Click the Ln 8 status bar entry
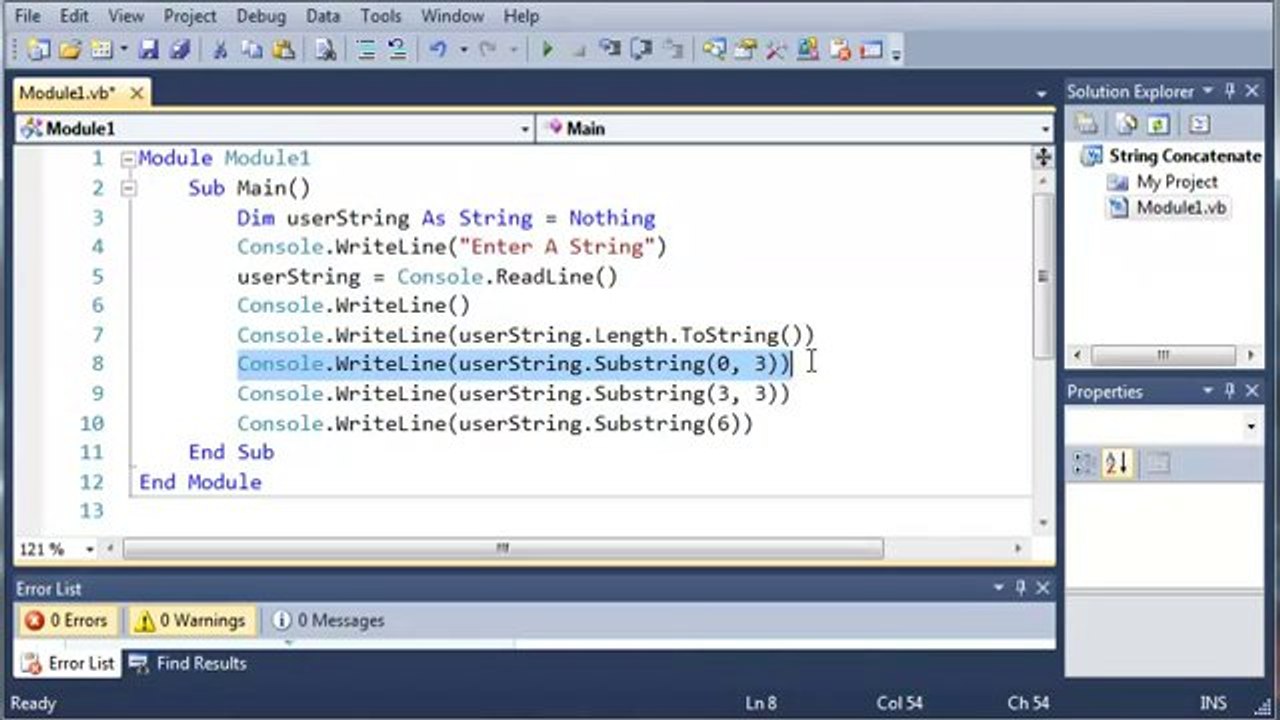The image size is (1280, 720). tap(760, 703)
